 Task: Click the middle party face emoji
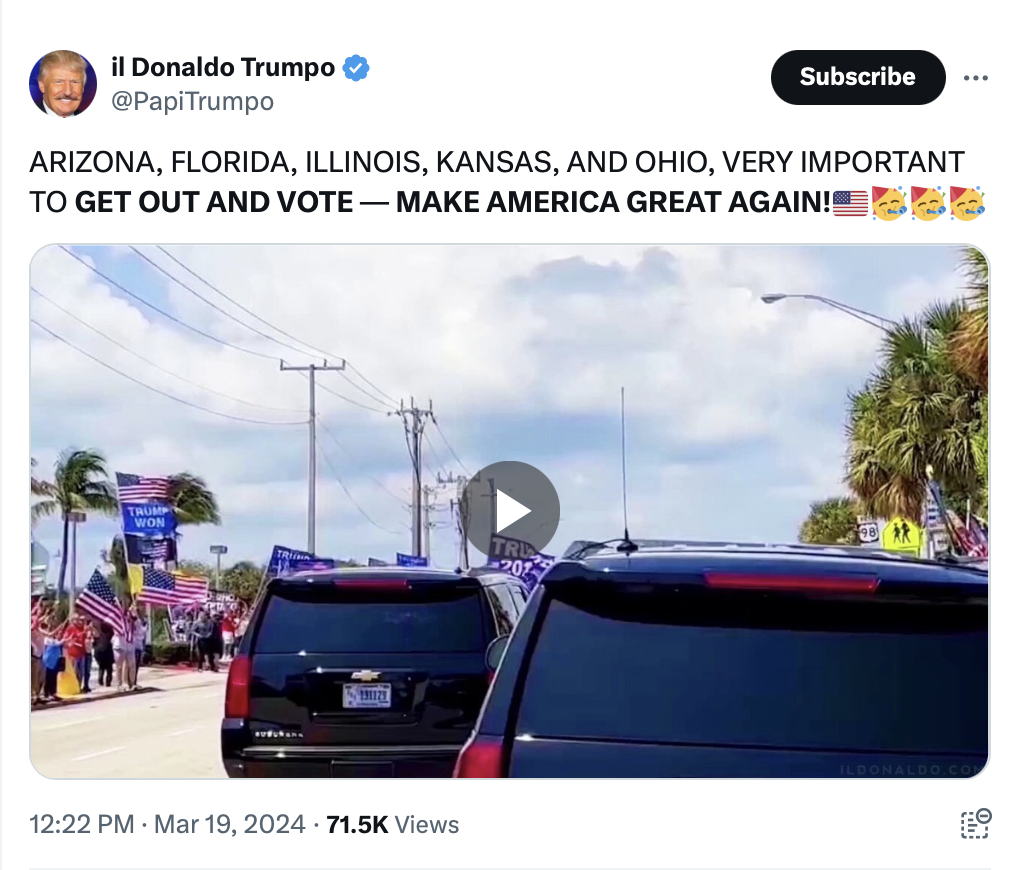[x=928, y=203]
